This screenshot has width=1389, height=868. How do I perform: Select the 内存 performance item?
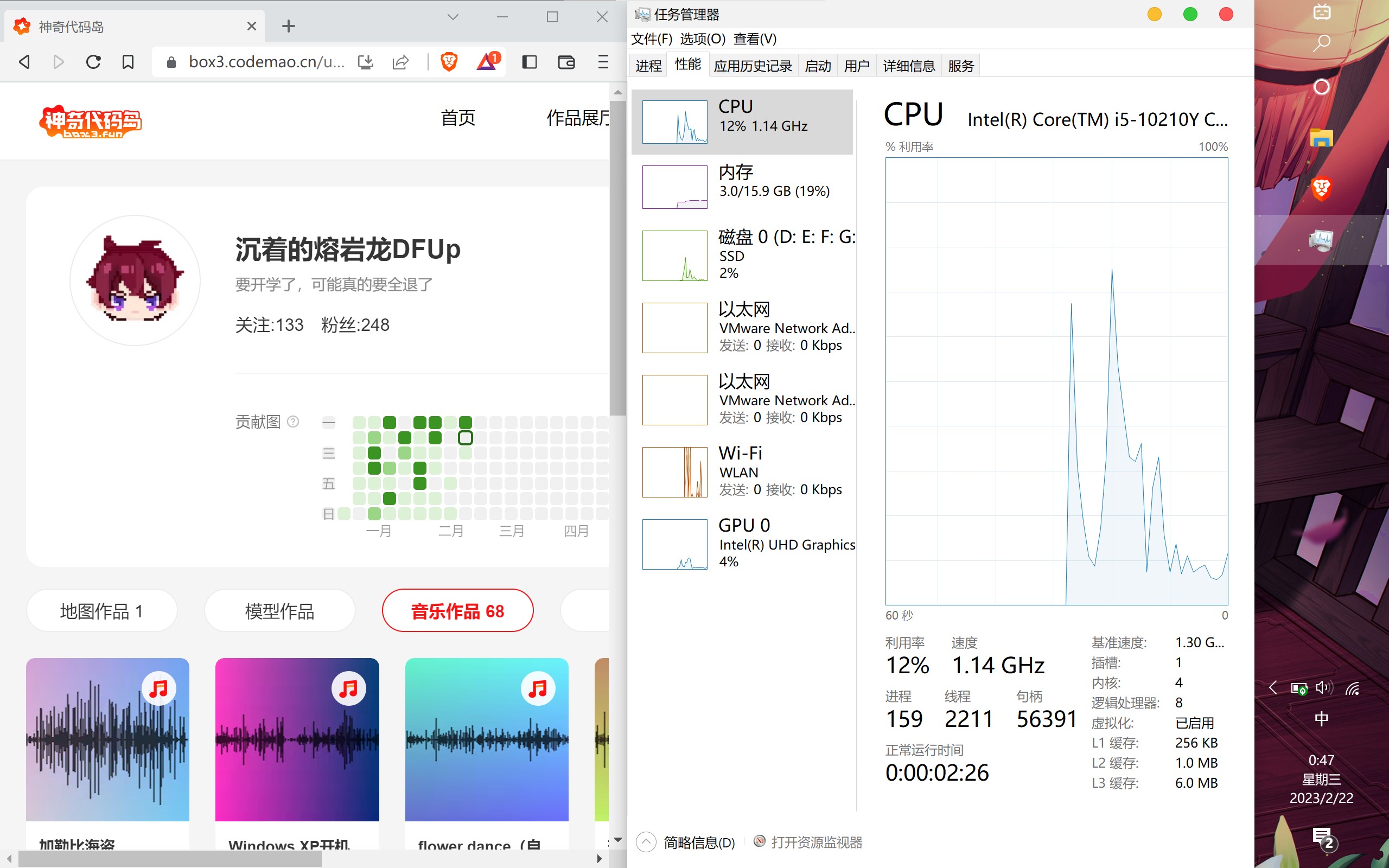(742, 187)
